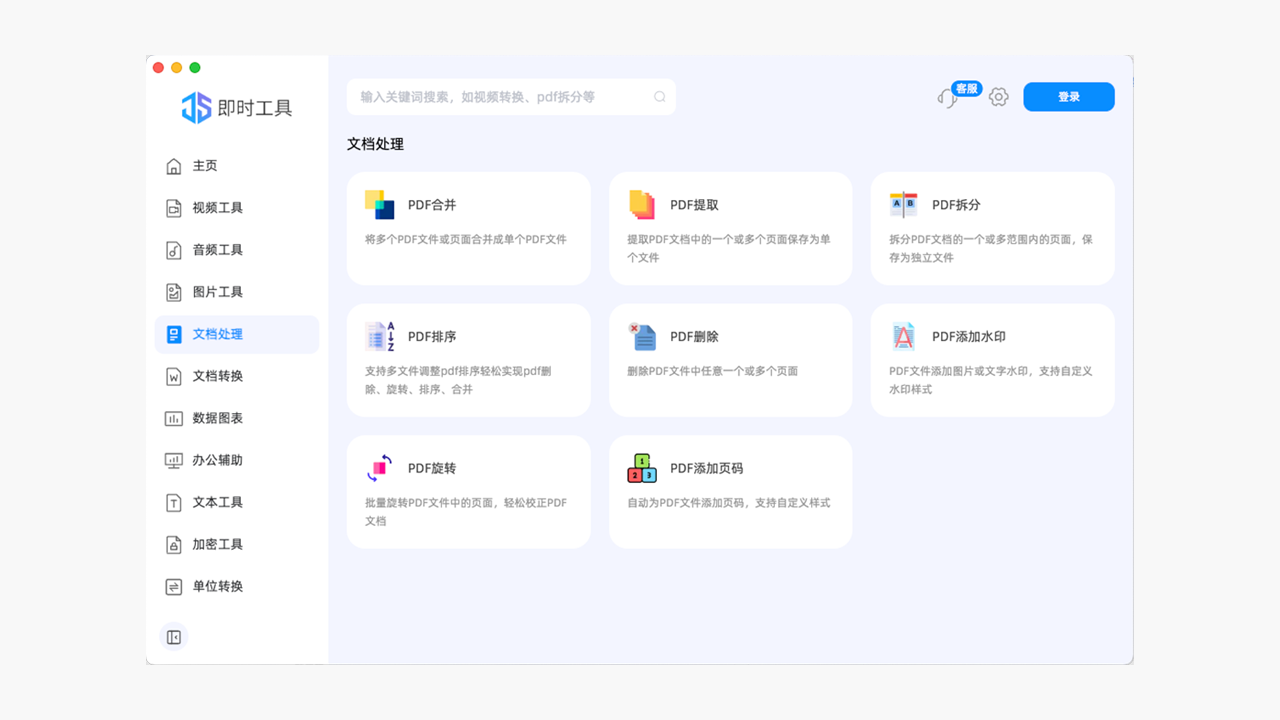Click the 登录 login button
This screenshot has width=1280, height=720.
click(x=1068, y=96)
